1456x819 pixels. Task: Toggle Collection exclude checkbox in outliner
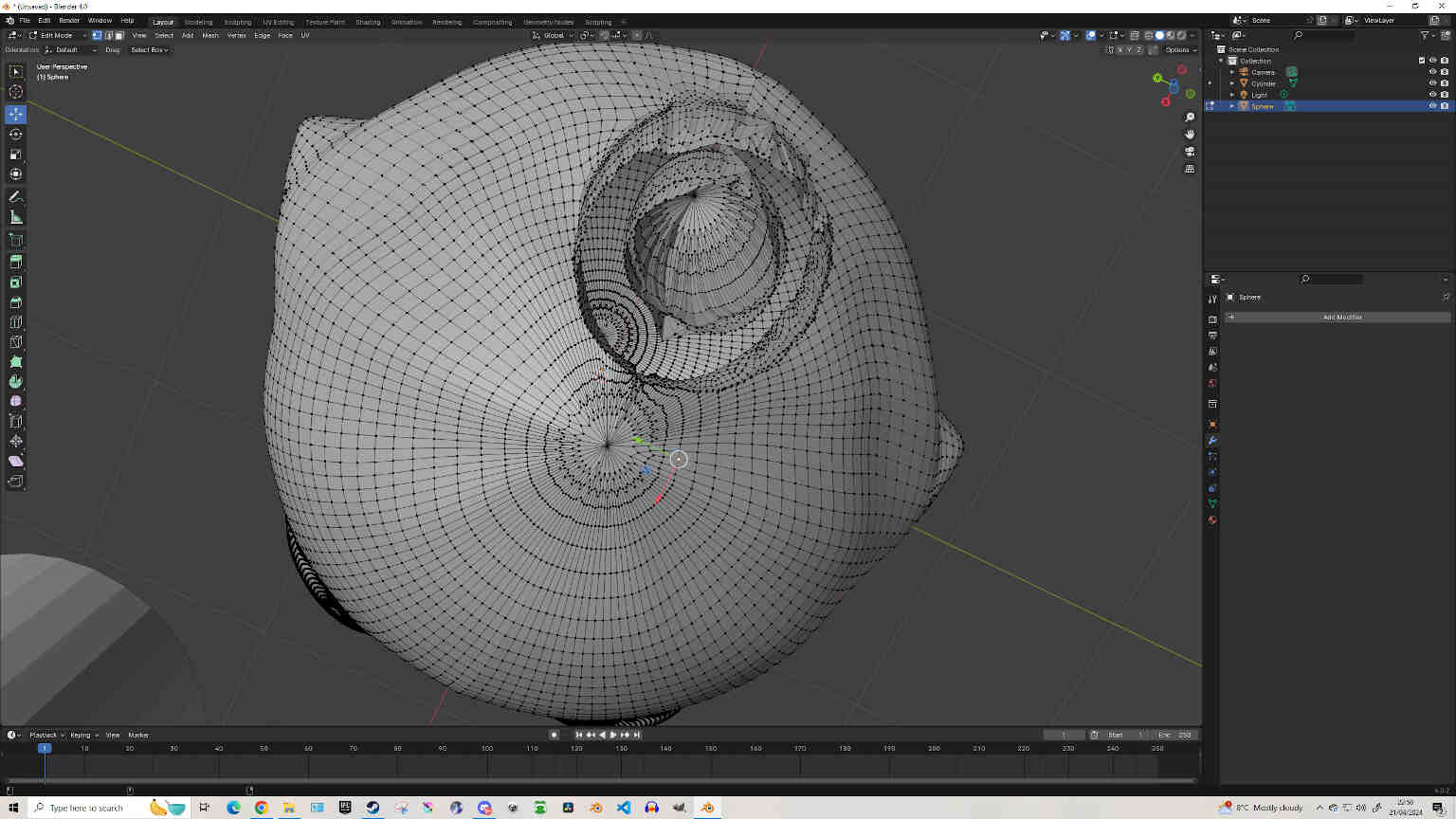pyautogui.click(x=1422, y=61)
